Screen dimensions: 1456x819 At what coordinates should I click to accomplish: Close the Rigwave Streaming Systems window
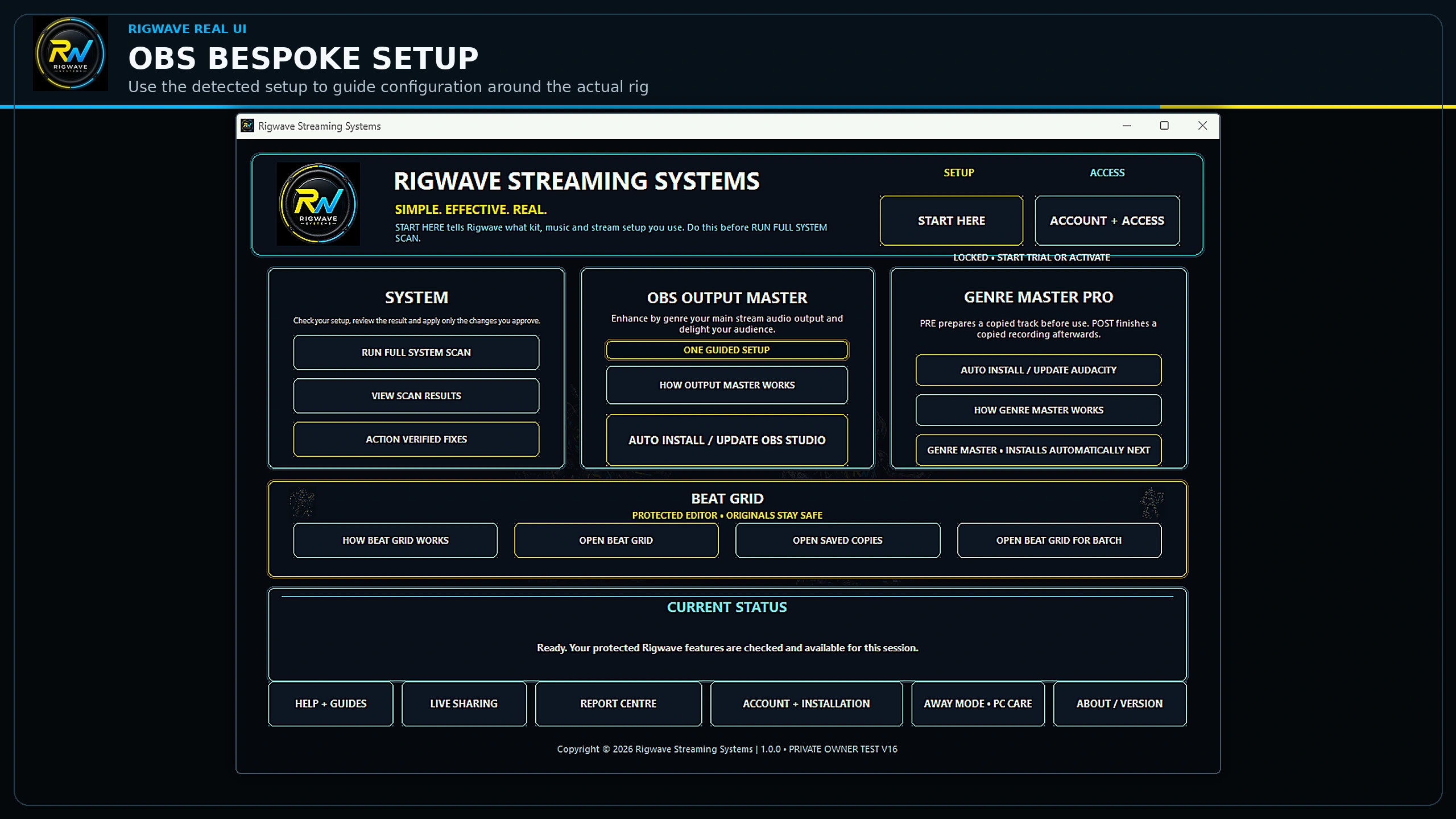(1202, 126)
